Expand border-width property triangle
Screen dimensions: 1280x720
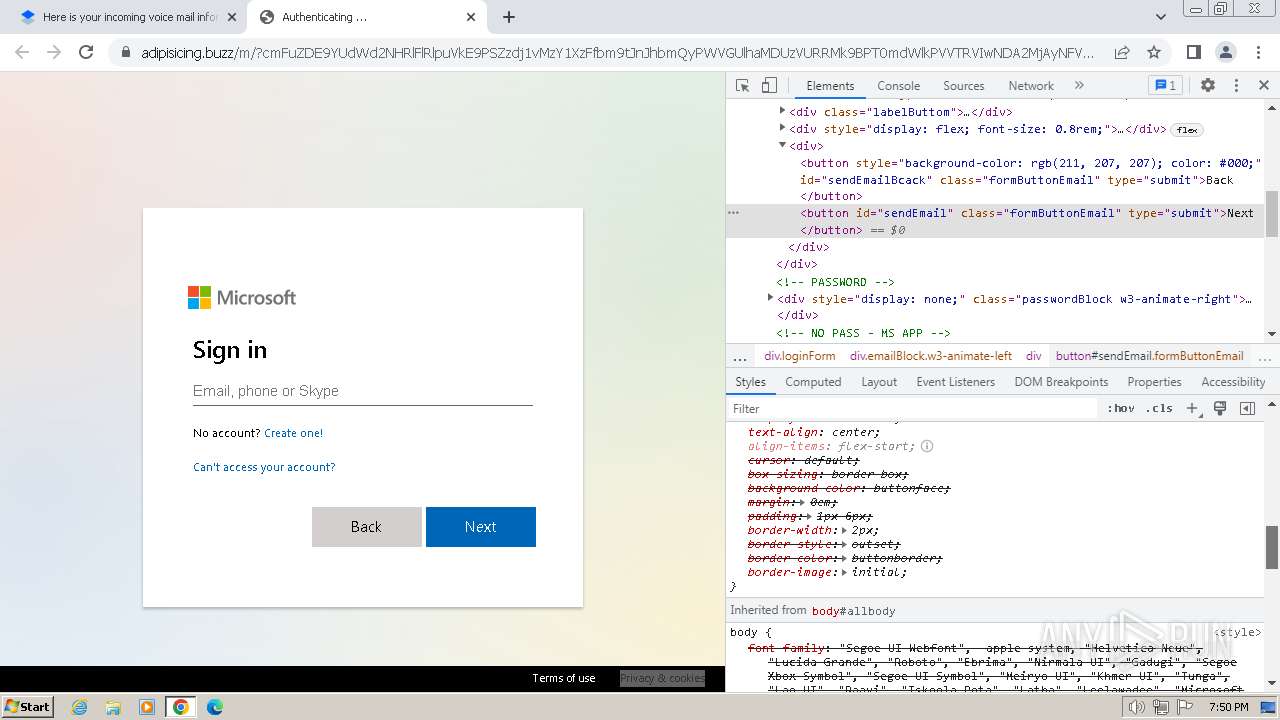(845, 530)
